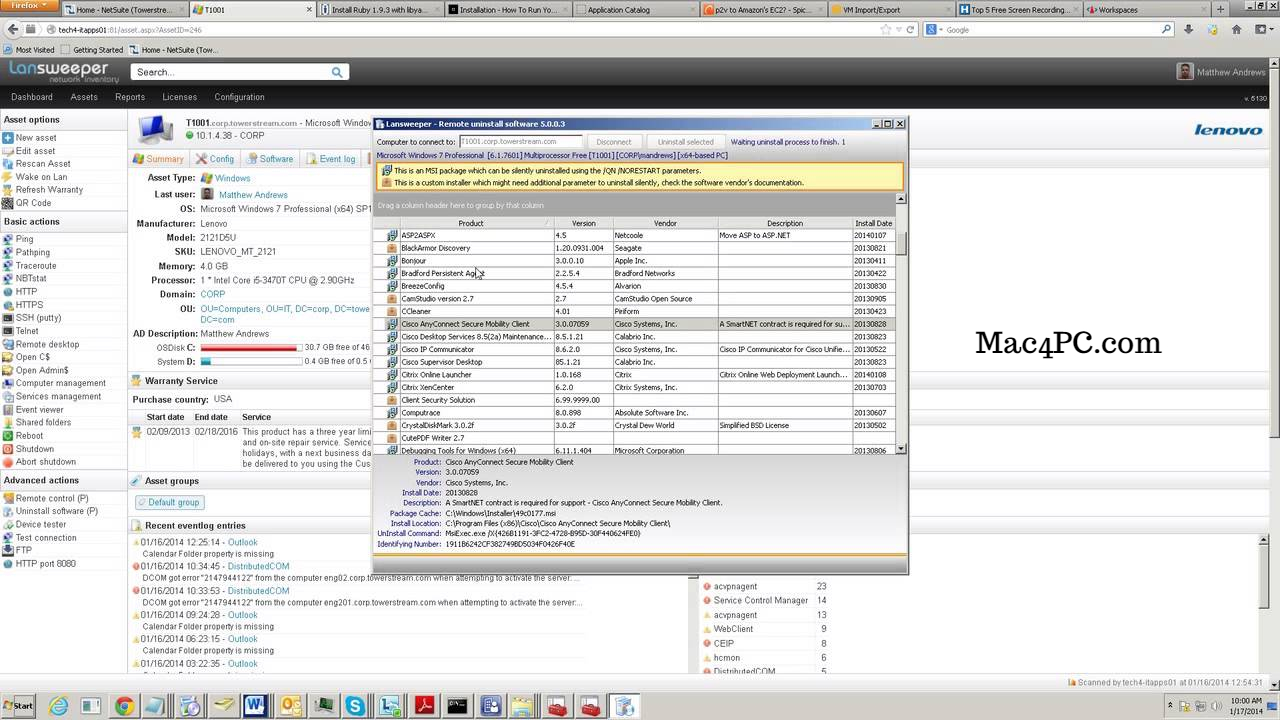Viewport: 1280px width, 720px height.
Task: Click the Ping action icon
Action: (8, 240)
